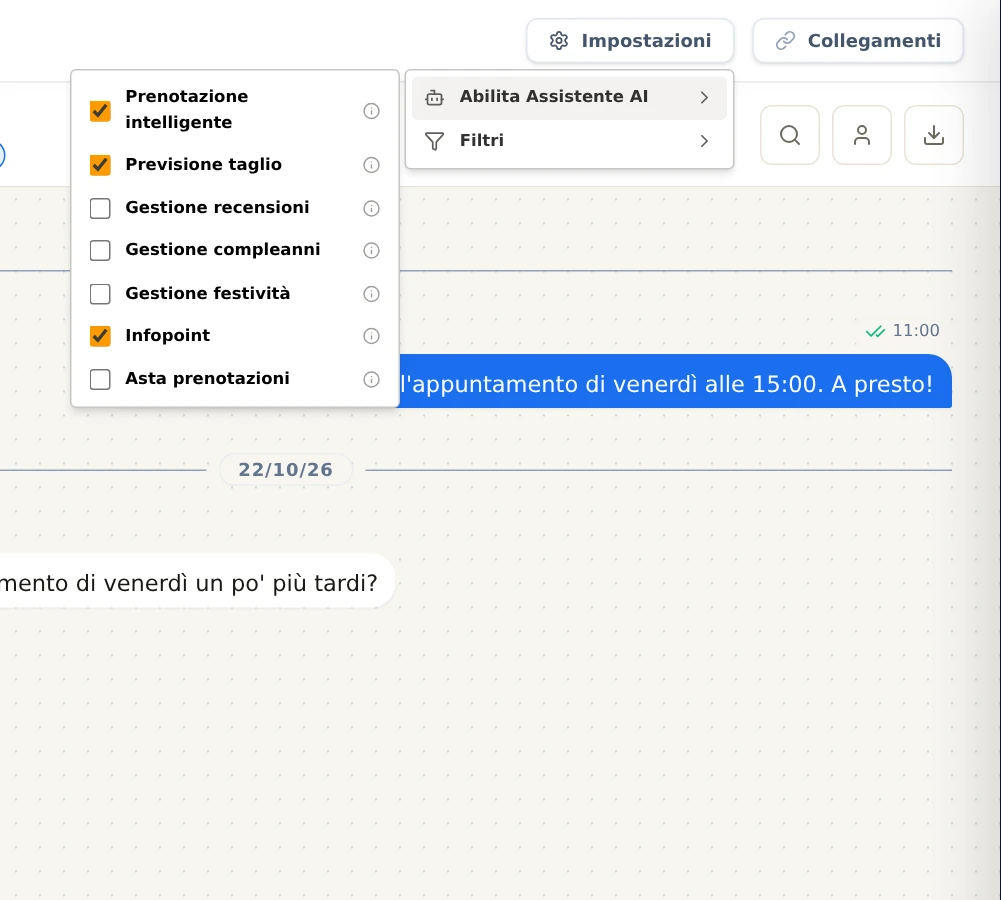The height and width of the screenshot is (900, 1001).
Task: Show info for Gestione recensioni
Action: pyautogui.click(x=372, y=208)
